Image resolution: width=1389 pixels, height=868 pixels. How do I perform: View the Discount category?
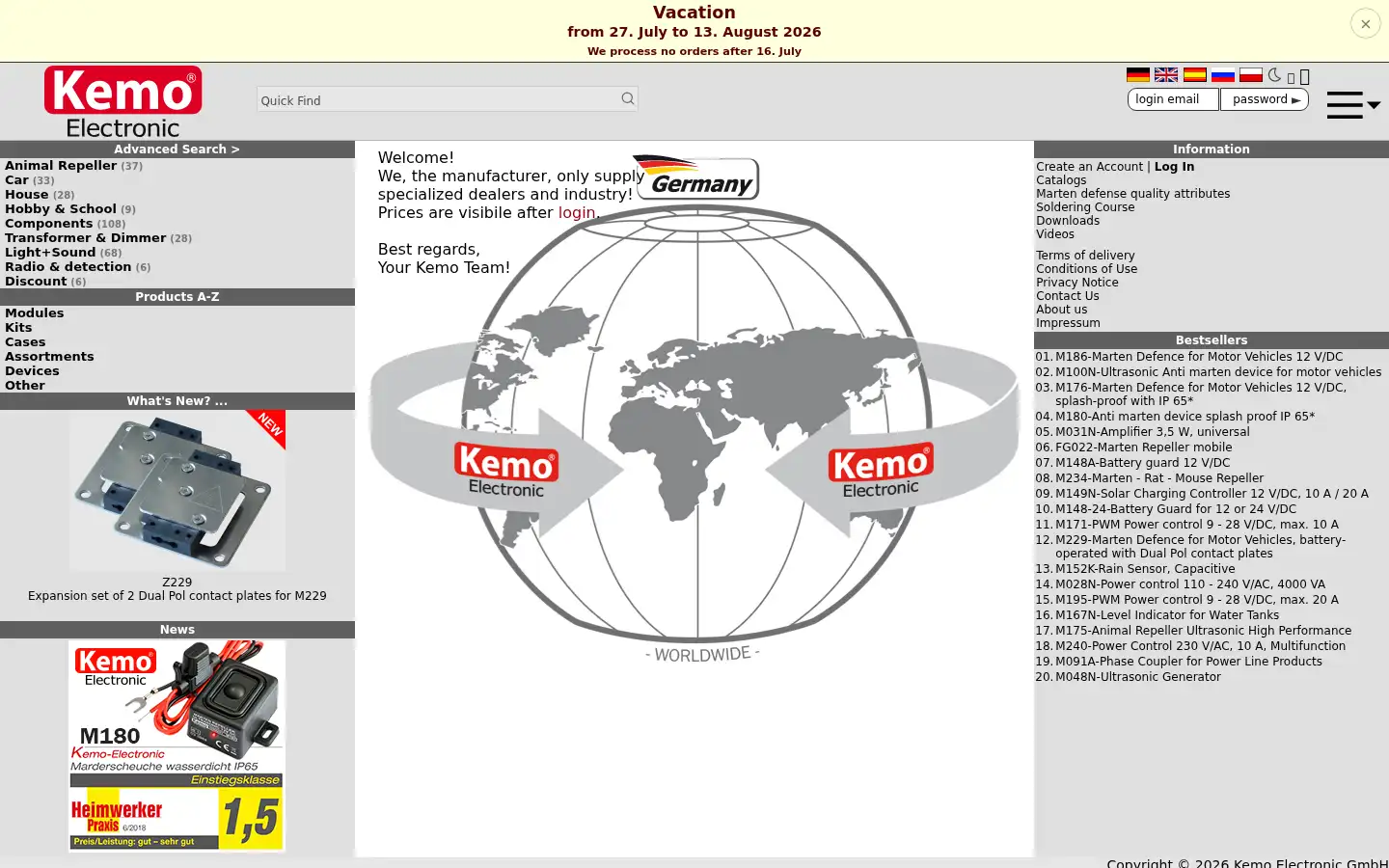(36, 282)
